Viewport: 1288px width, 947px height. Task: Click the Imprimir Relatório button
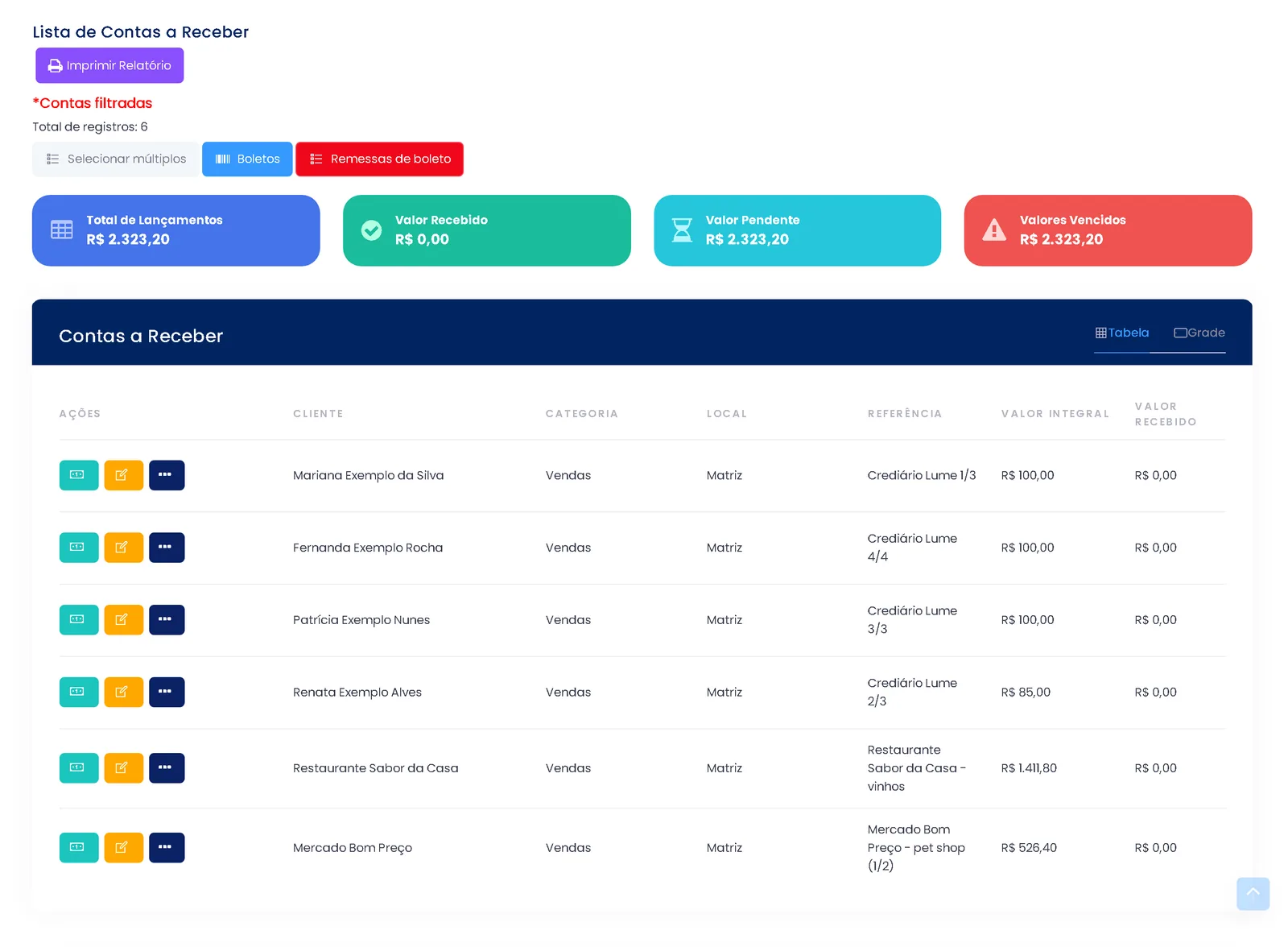tap(109, 65)
